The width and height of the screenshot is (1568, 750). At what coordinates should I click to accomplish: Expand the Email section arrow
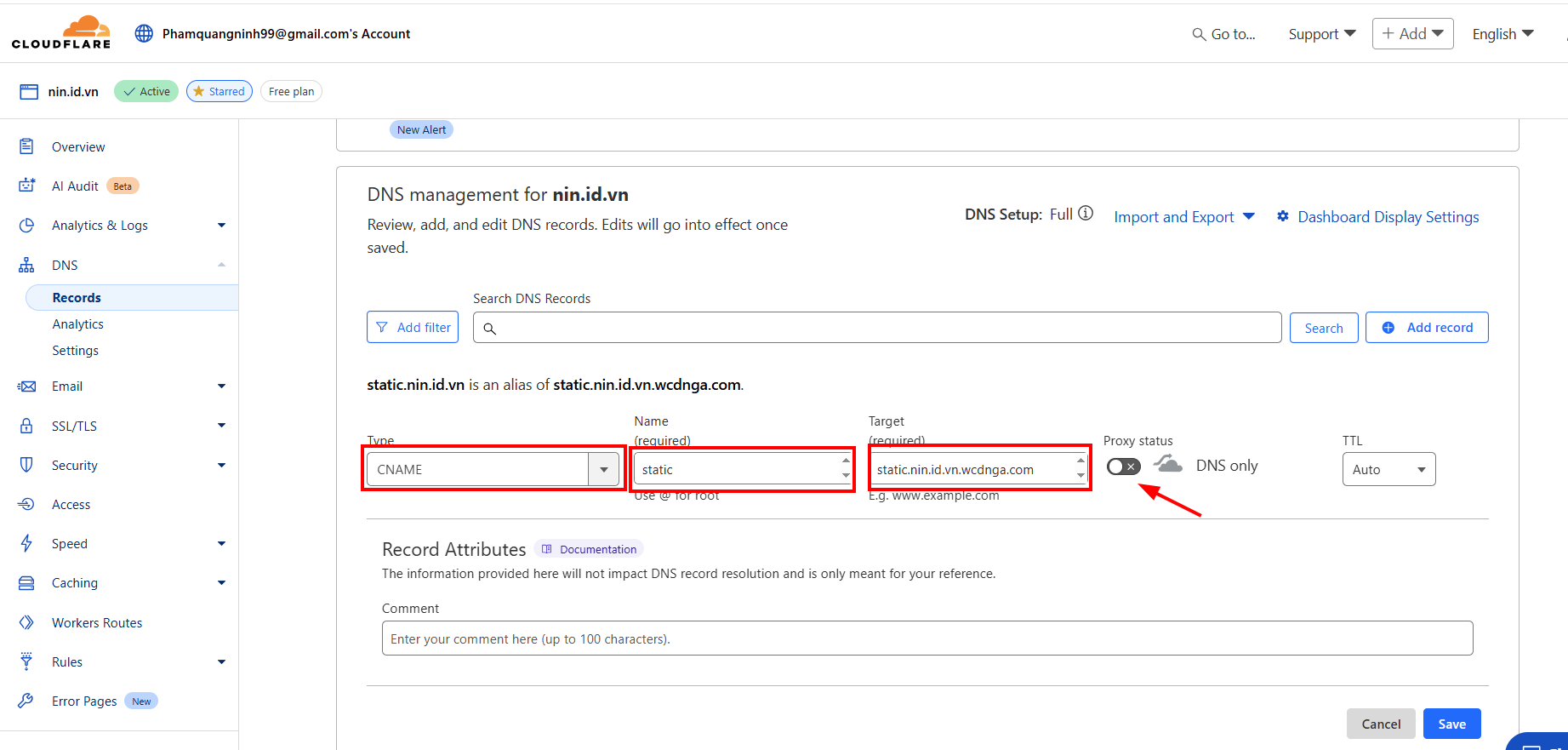tap(221, 386)
